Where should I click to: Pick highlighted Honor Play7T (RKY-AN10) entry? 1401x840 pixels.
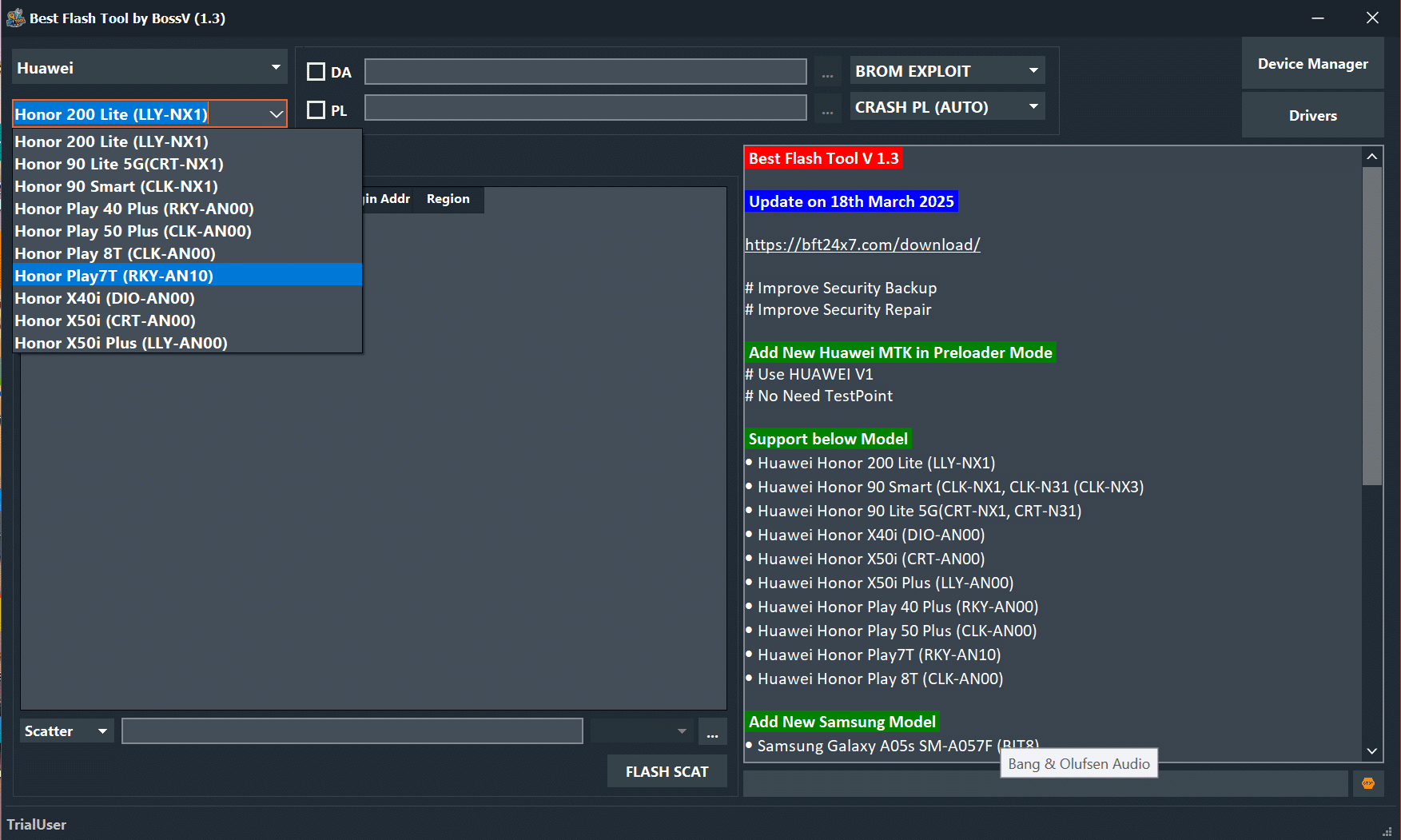click(x=188, y=276)
